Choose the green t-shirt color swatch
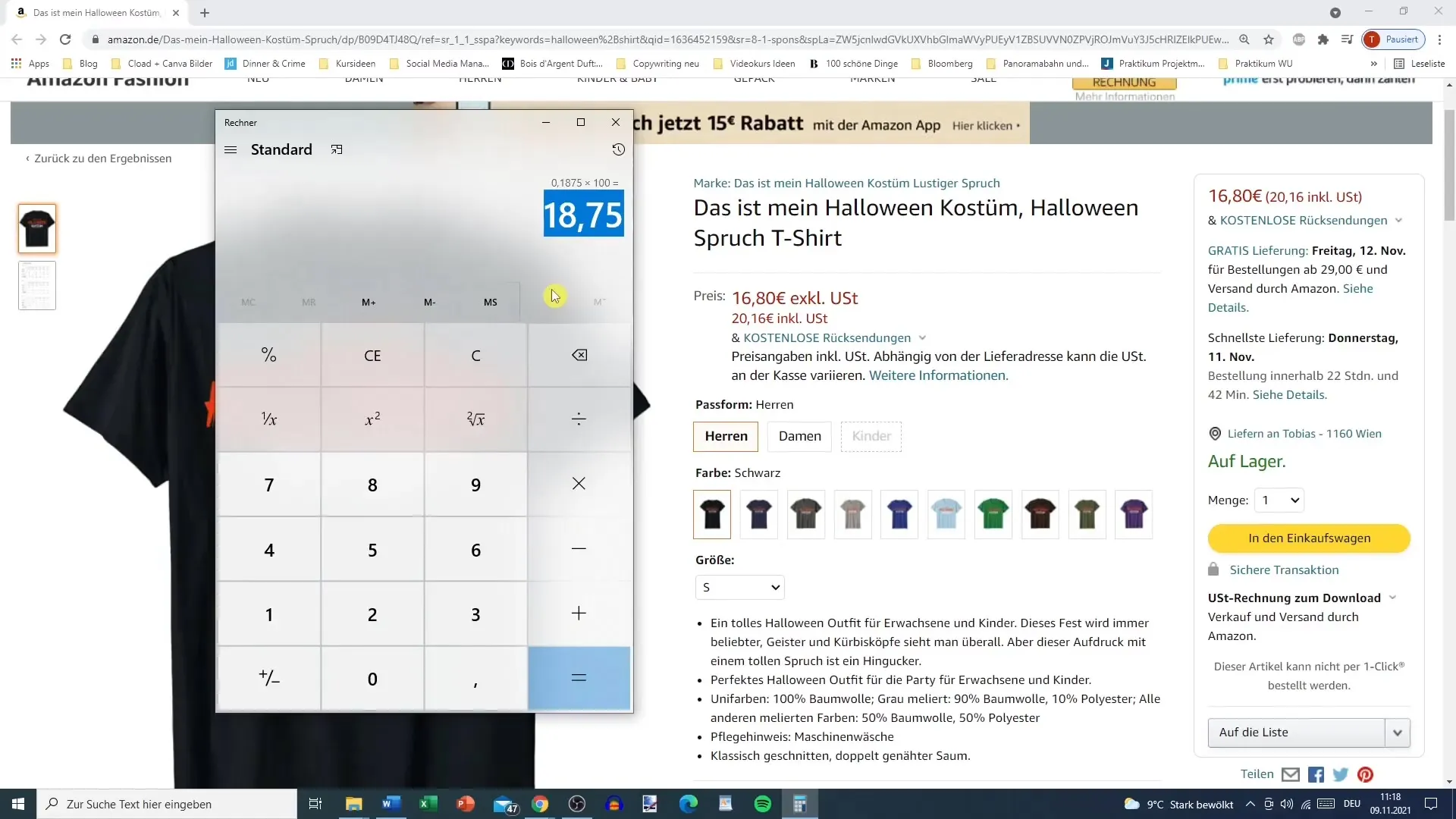Image resolution: width=1456 pixels, height=819 pixels. 993,514
